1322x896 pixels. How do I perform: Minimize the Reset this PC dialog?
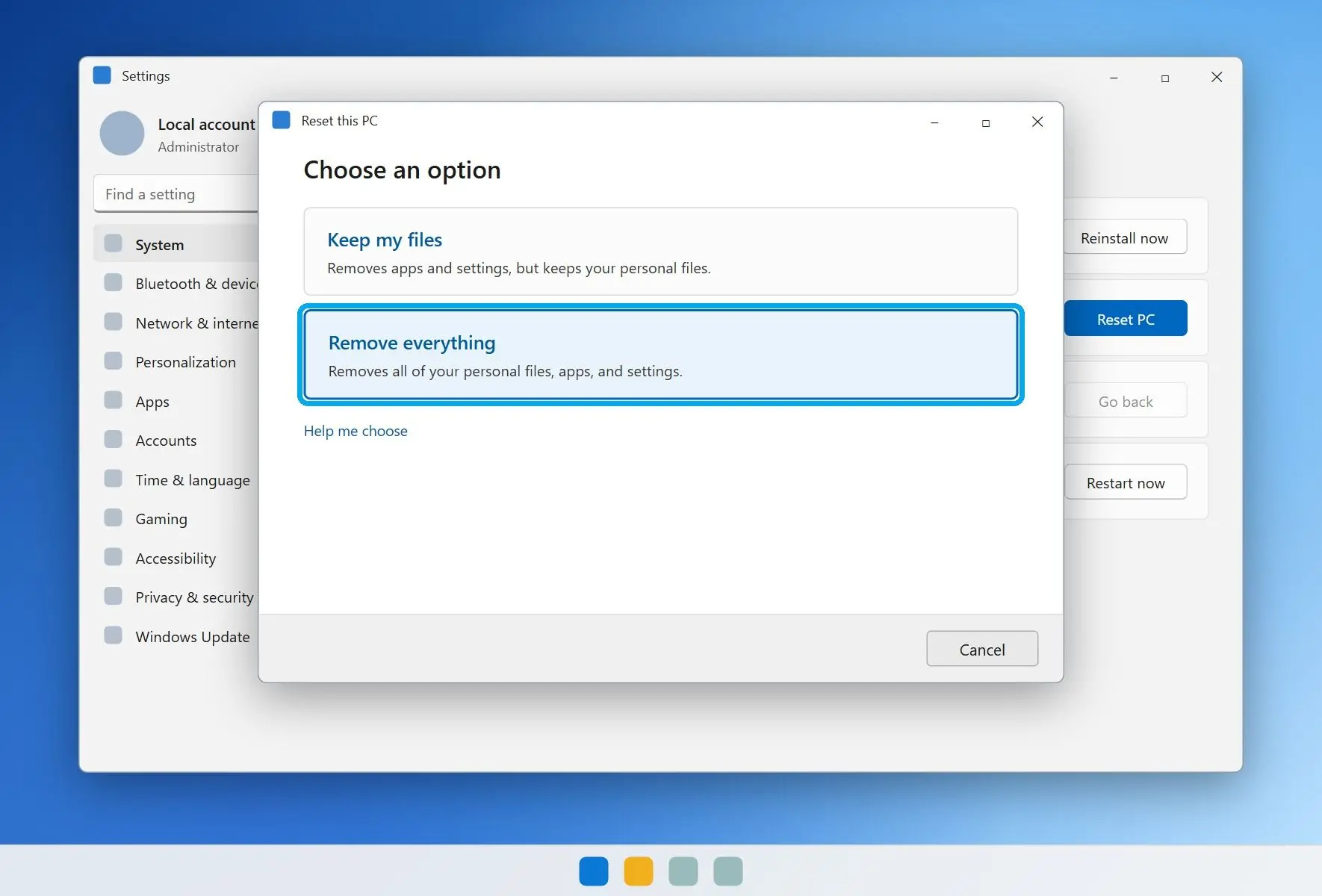pyautogui.click(x=934, y=122)
